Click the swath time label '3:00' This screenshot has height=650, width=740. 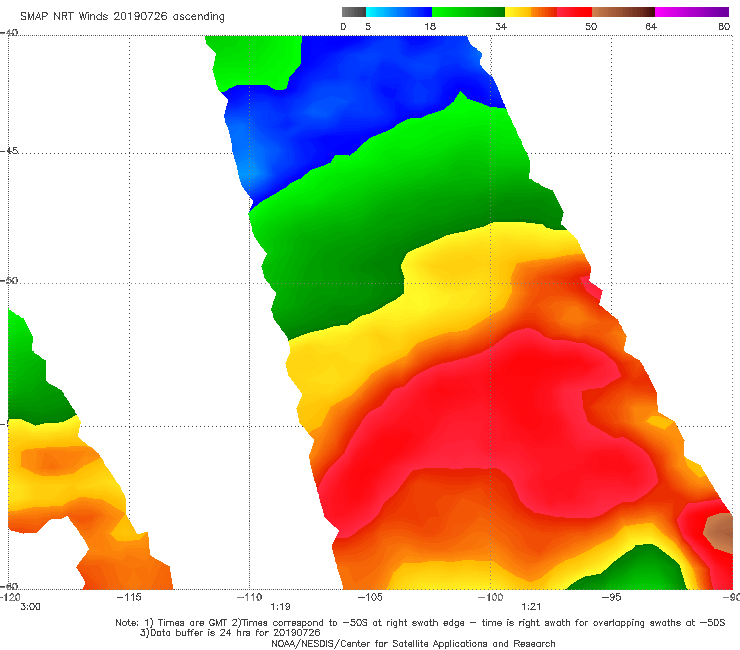coord(30,607)
